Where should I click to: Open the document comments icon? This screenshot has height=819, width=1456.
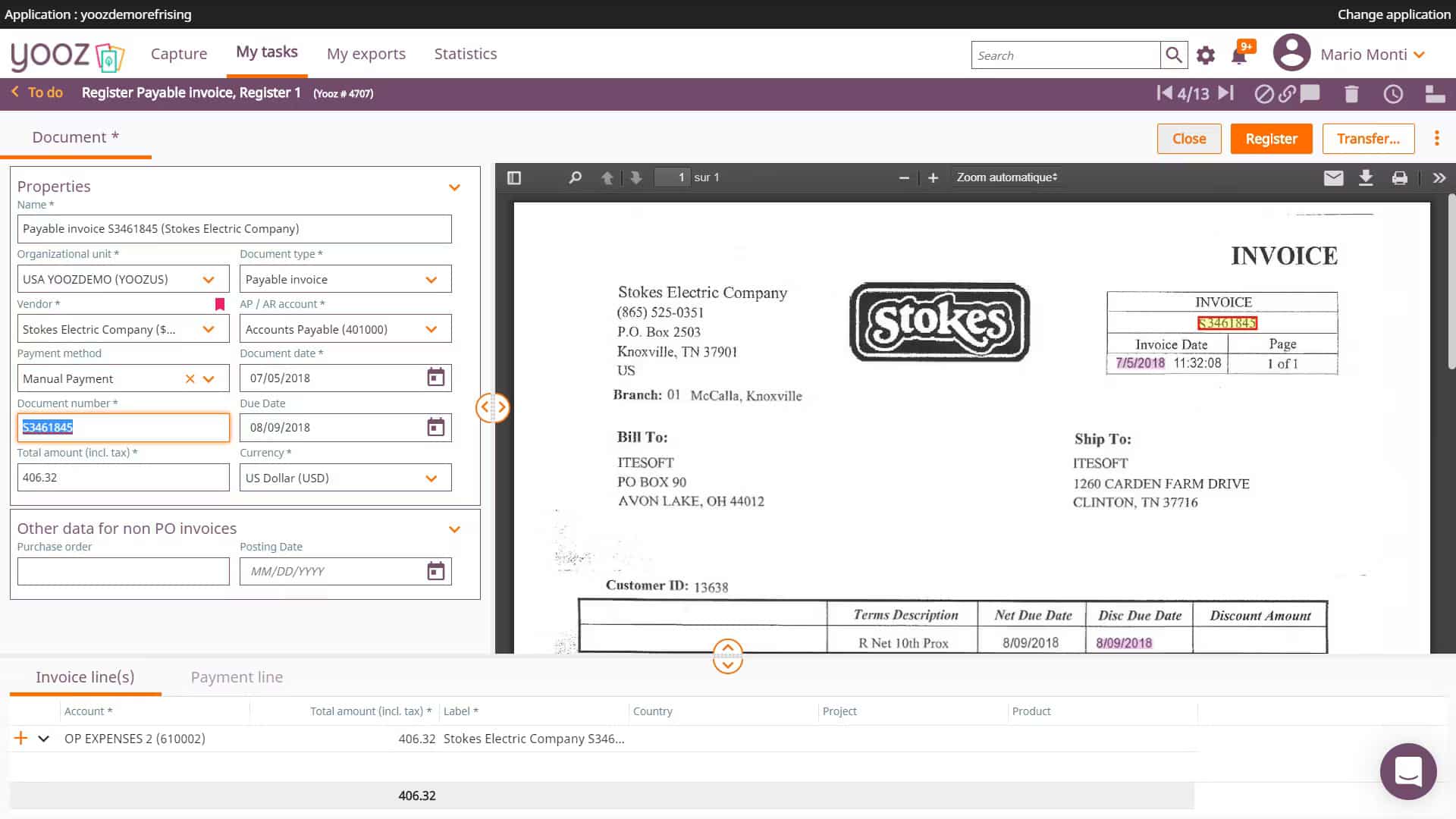coord(1309,93)
